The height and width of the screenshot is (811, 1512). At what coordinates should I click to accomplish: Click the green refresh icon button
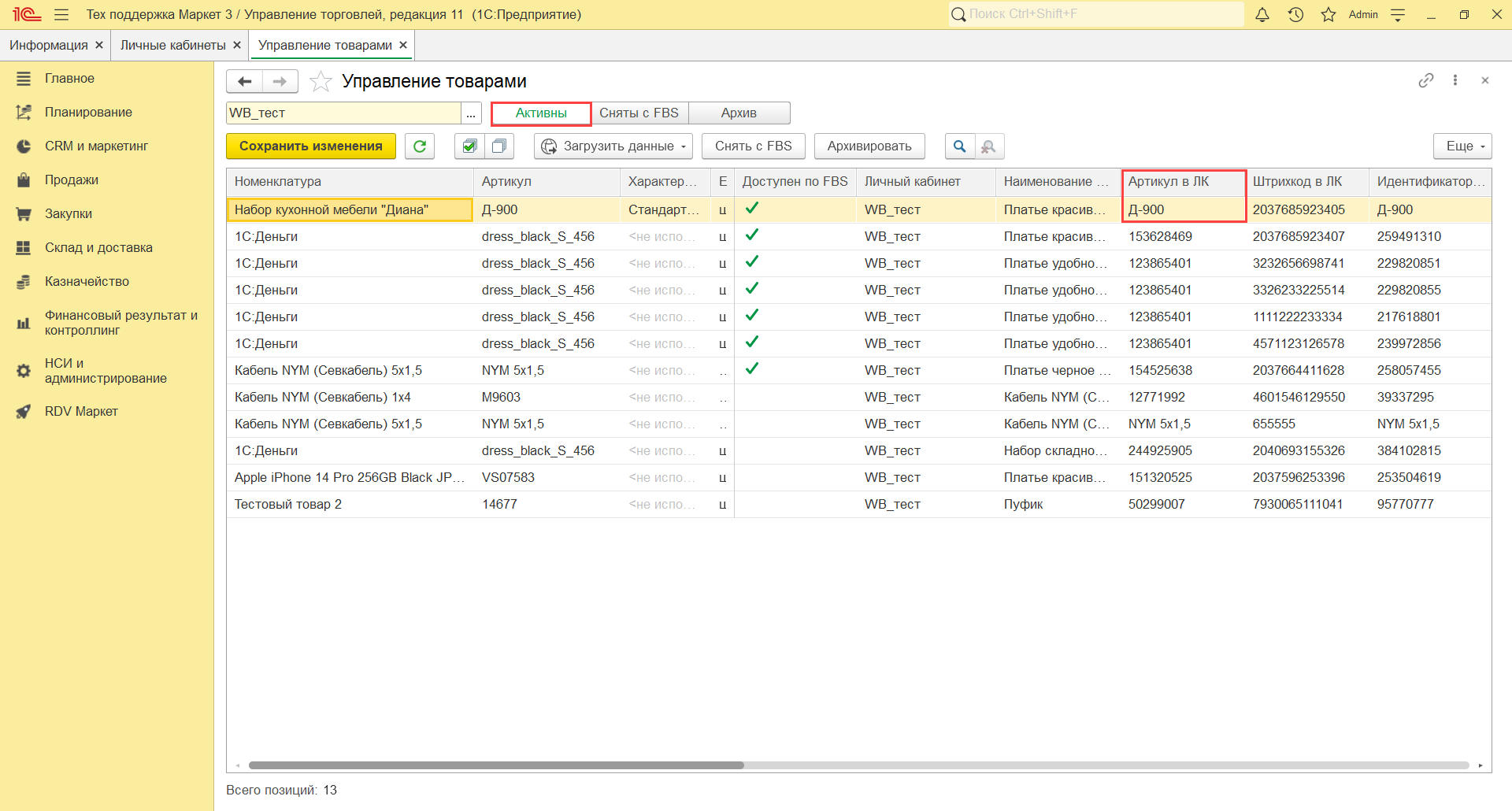pyautogui.click(x=420, y=146)
